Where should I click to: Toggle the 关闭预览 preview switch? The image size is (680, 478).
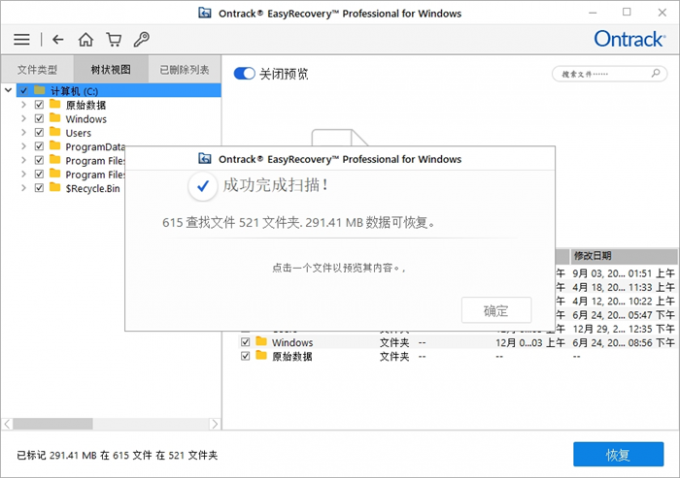244,73
